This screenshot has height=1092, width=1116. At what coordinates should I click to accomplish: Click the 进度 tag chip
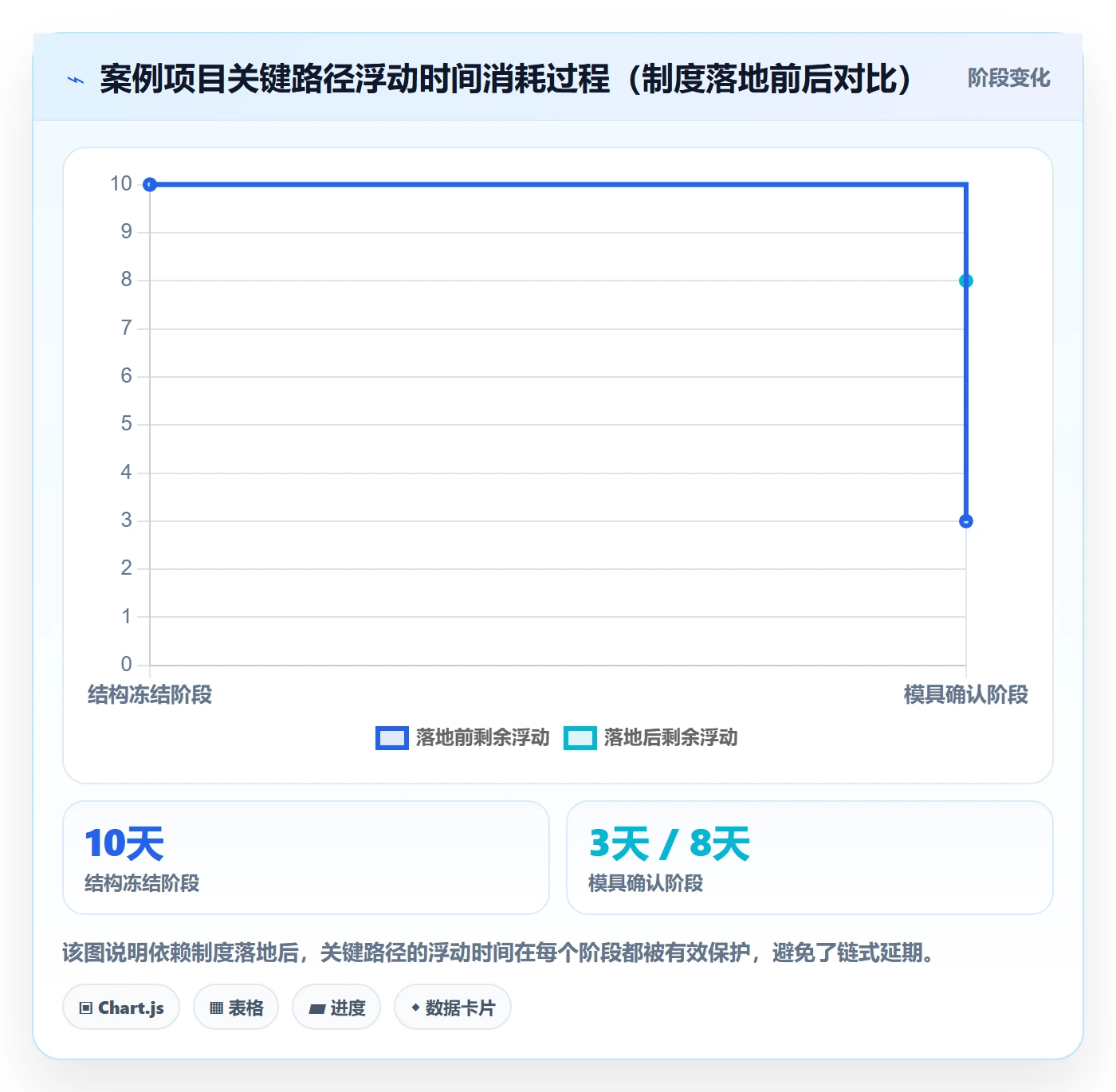pyautogui.click(x=336, y=1008)
